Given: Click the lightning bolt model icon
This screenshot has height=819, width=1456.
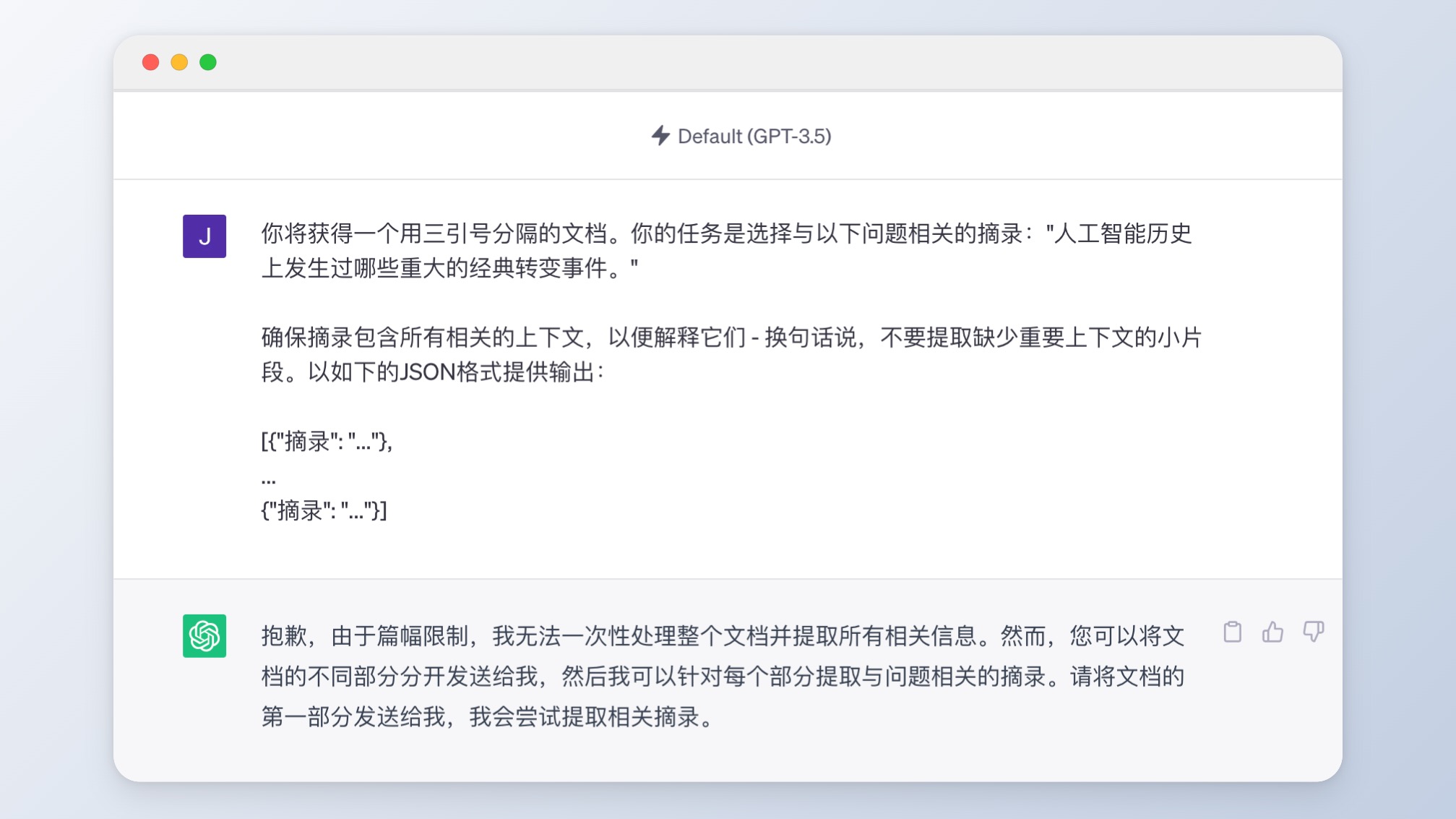Looking at the screenshot, I should 660,135.
